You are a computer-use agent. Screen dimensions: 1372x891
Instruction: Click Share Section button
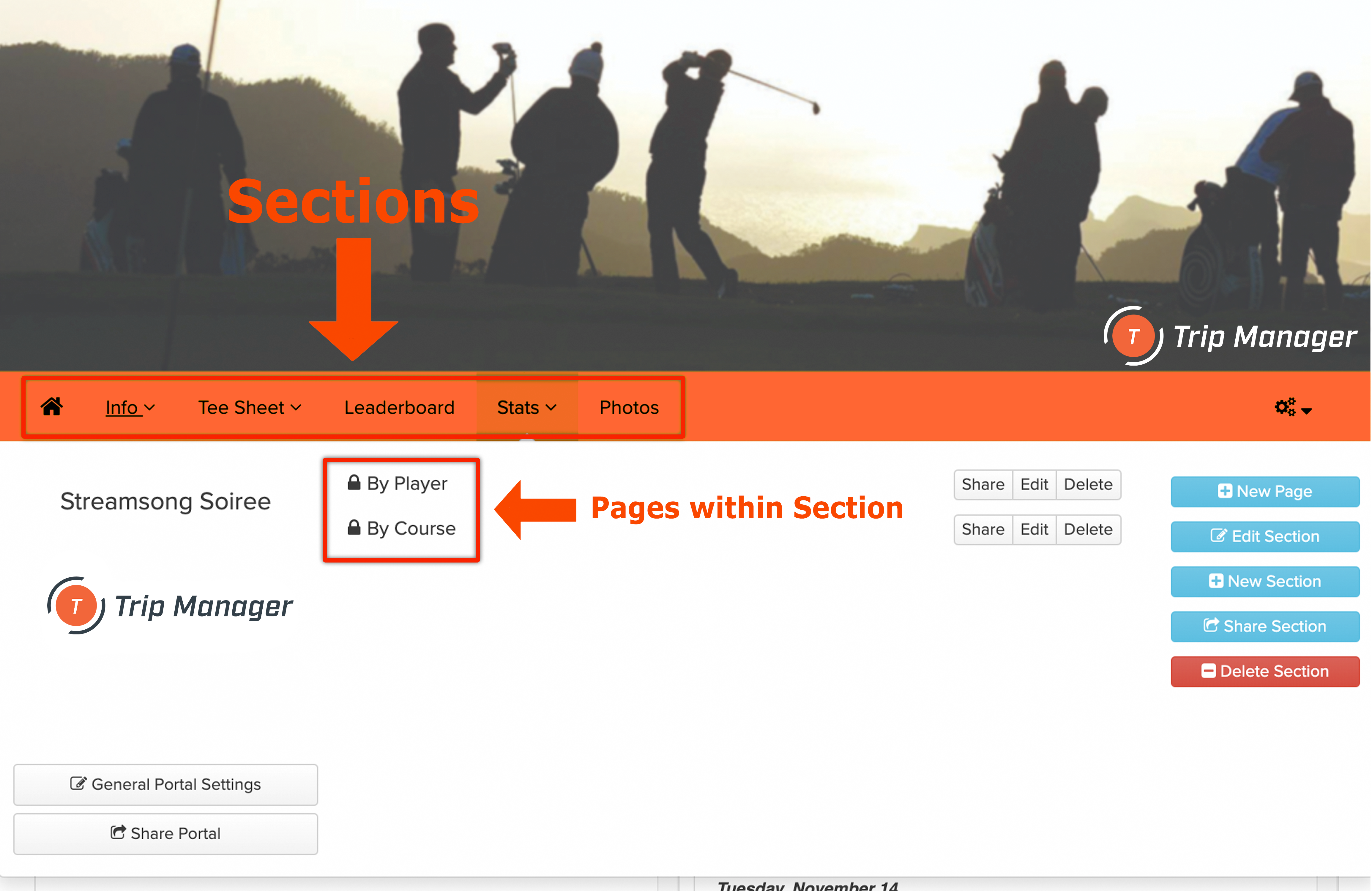[1265, 626]
